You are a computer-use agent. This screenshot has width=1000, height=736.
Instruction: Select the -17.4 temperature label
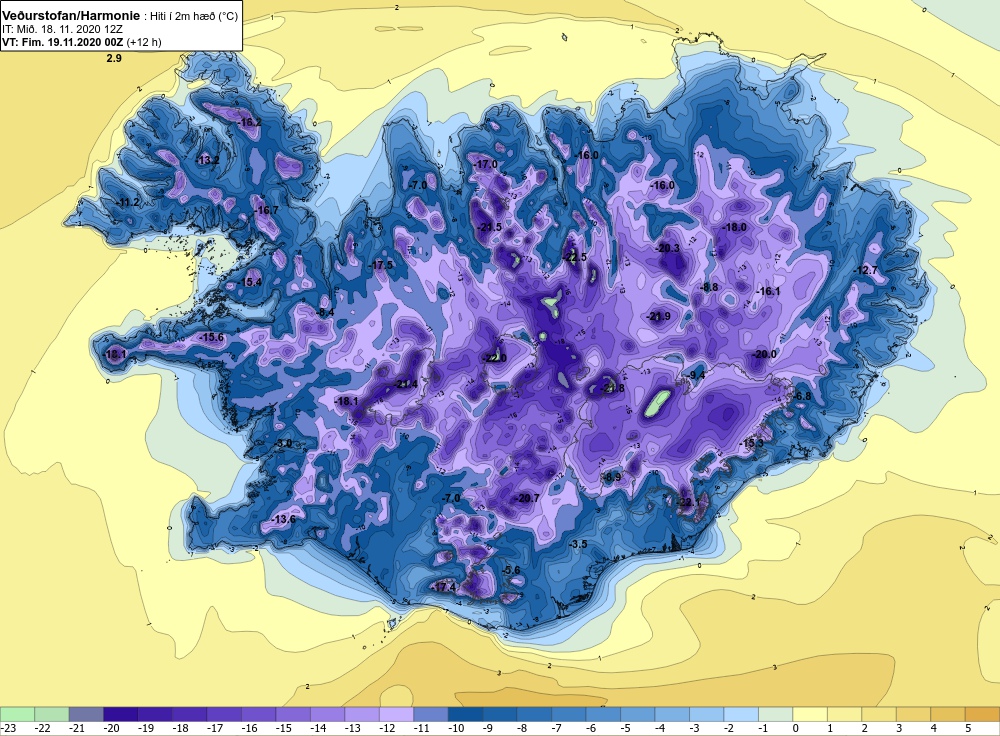pyautogui.click(x=444, y=587)
